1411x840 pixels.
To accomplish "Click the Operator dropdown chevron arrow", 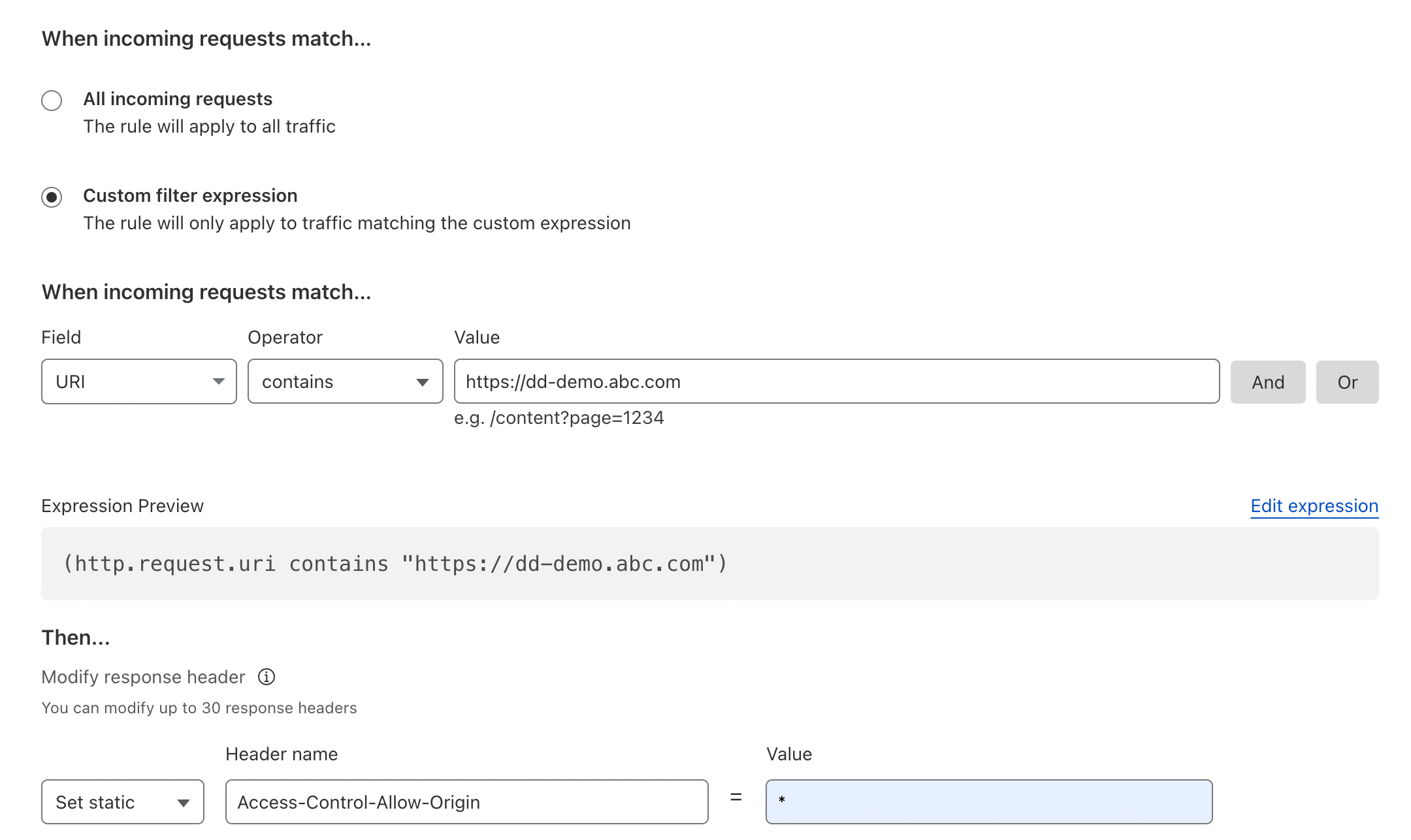I will tap(423, 381).
